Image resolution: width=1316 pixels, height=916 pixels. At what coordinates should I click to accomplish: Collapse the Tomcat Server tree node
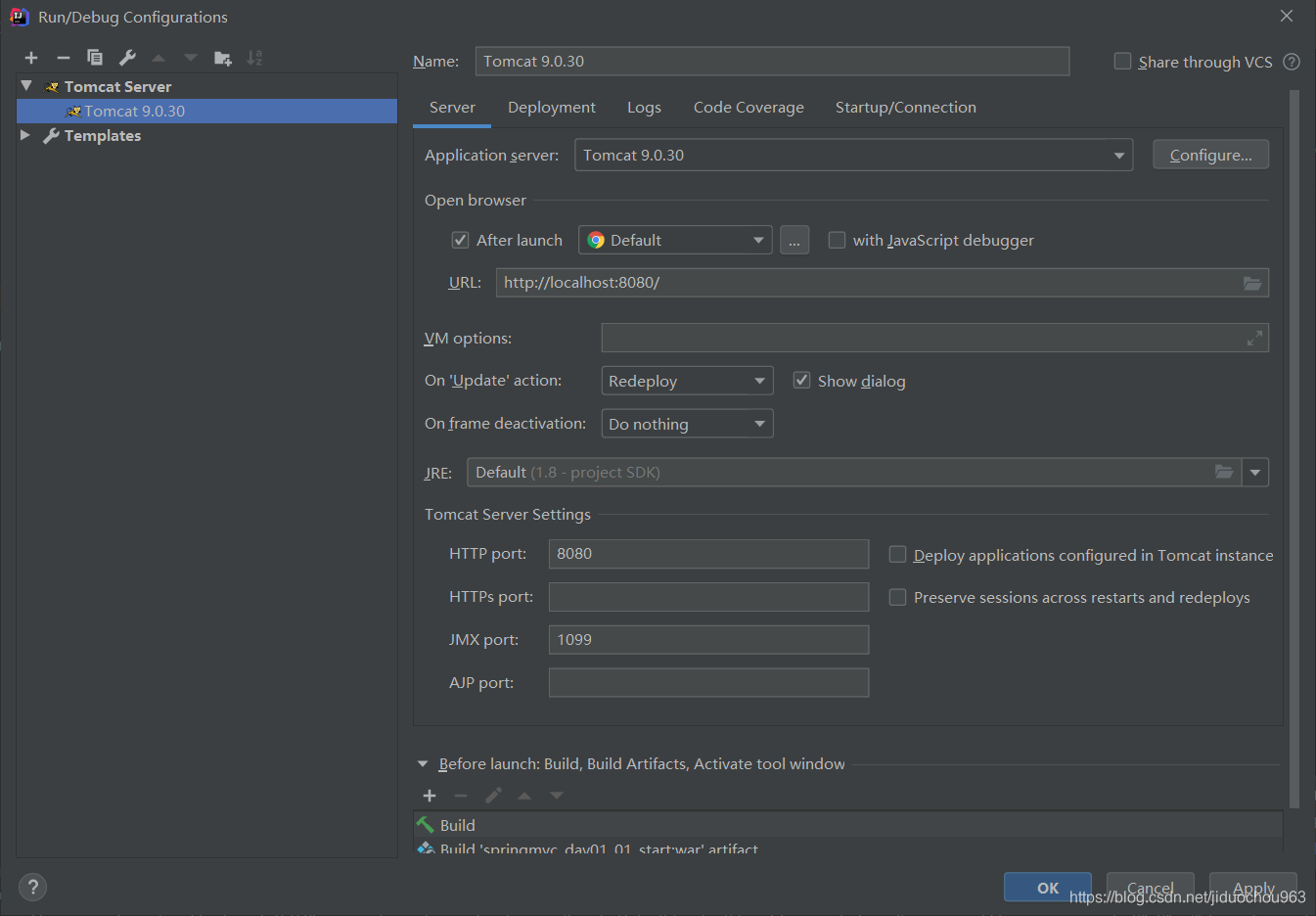click(26, 86)
